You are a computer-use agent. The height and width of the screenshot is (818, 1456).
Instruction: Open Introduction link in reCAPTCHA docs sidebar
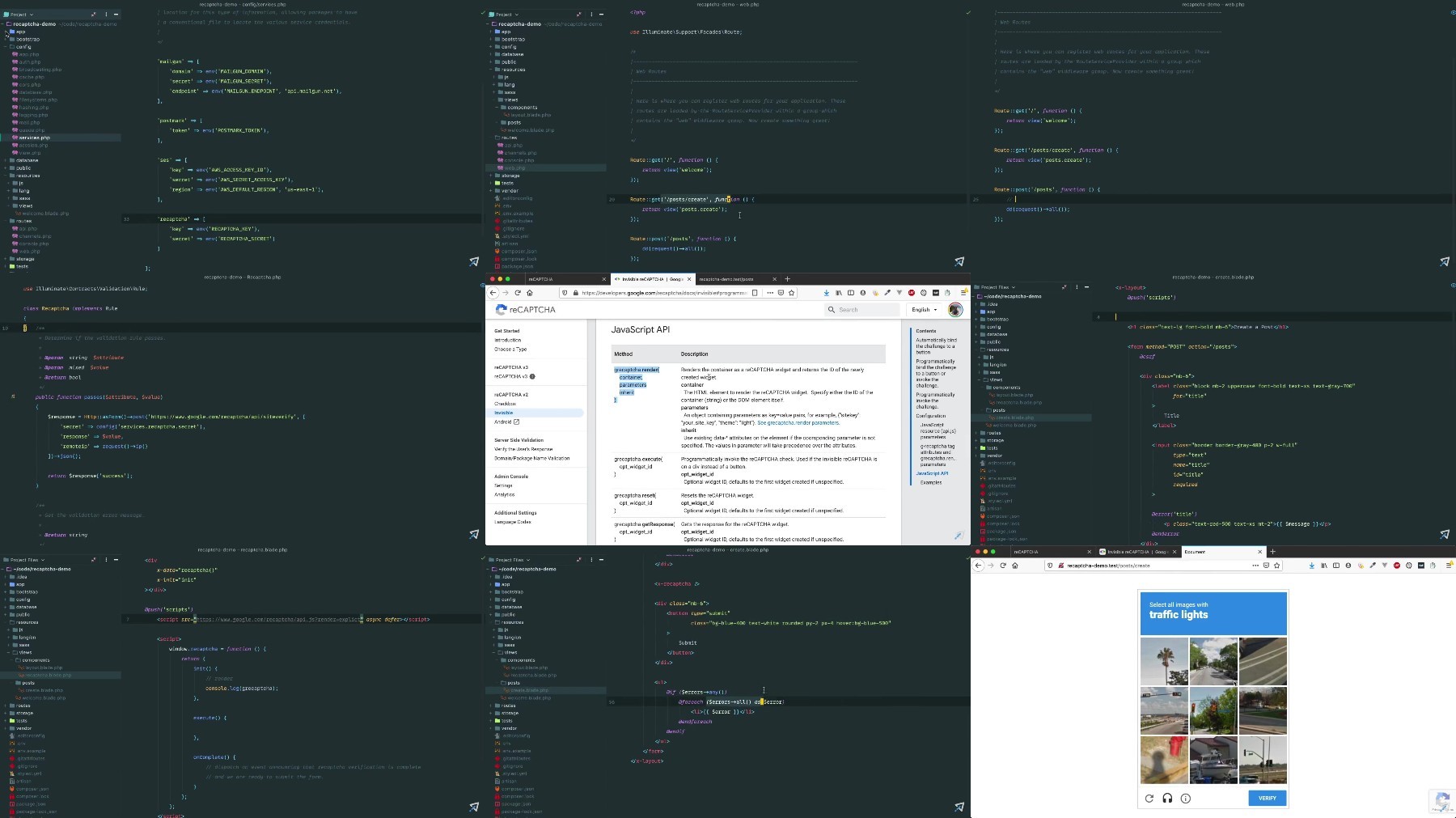click(508, 340)
